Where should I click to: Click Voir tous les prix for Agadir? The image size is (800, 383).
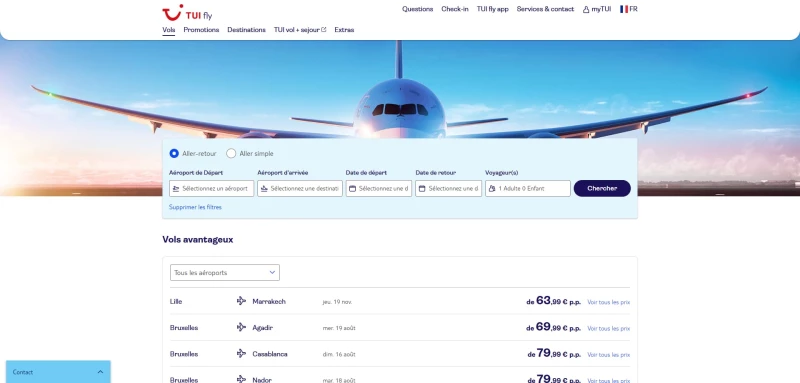click(x=608, y=328)
